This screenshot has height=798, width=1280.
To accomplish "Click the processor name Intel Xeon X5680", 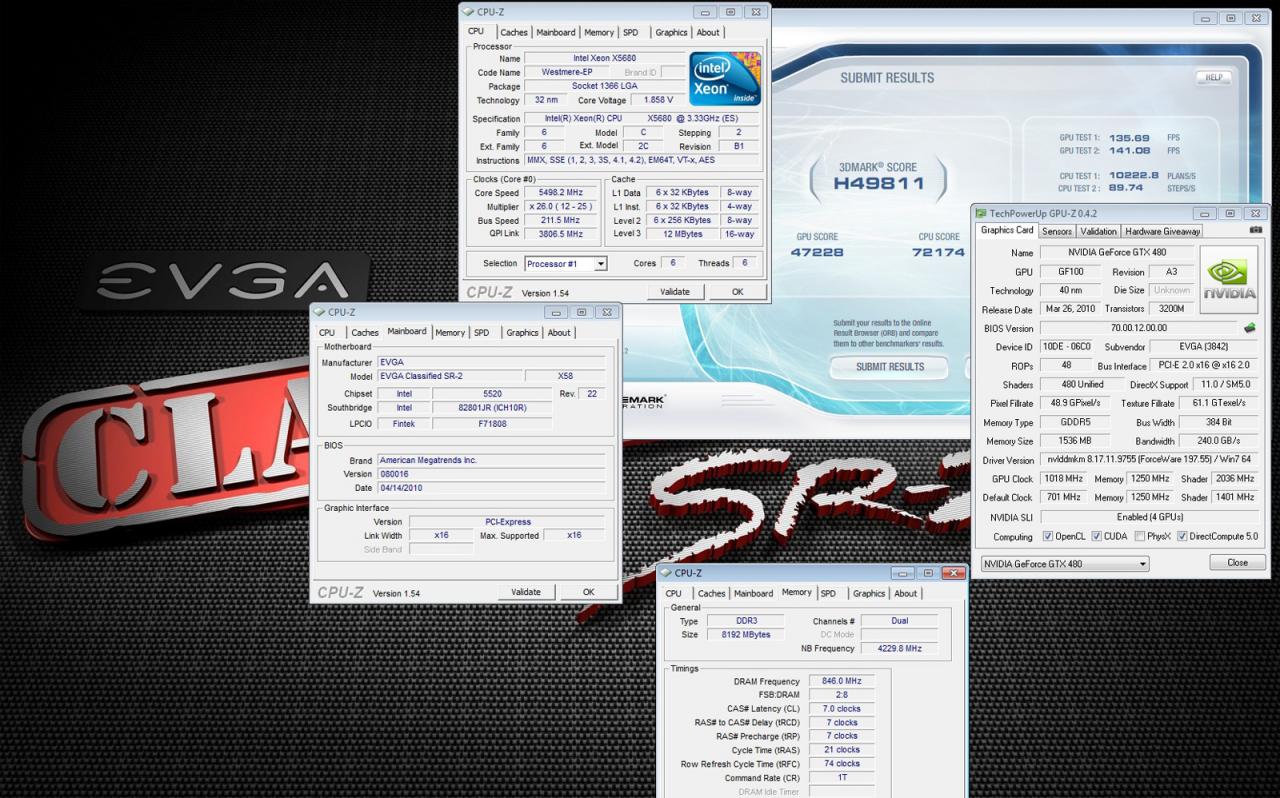I will (x=604, y=58).
